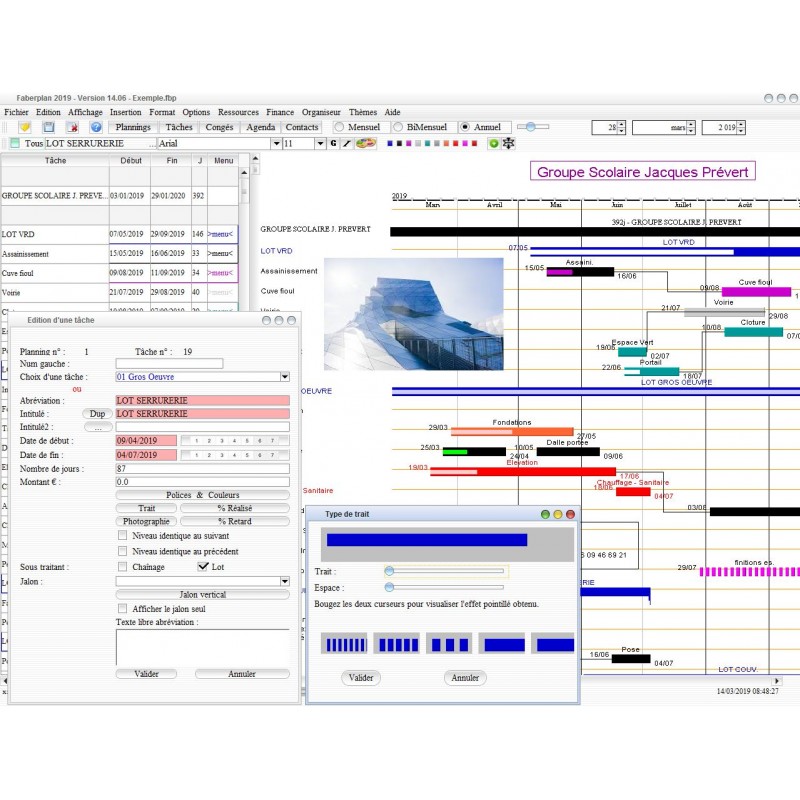Viewport: 800px width, 800px height.
Task: Click the Photographie button
Action: 146,521
